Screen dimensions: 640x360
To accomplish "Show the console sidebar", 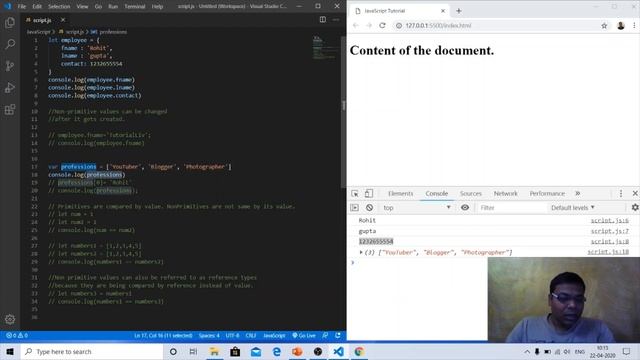I will [x=354, y=207].
